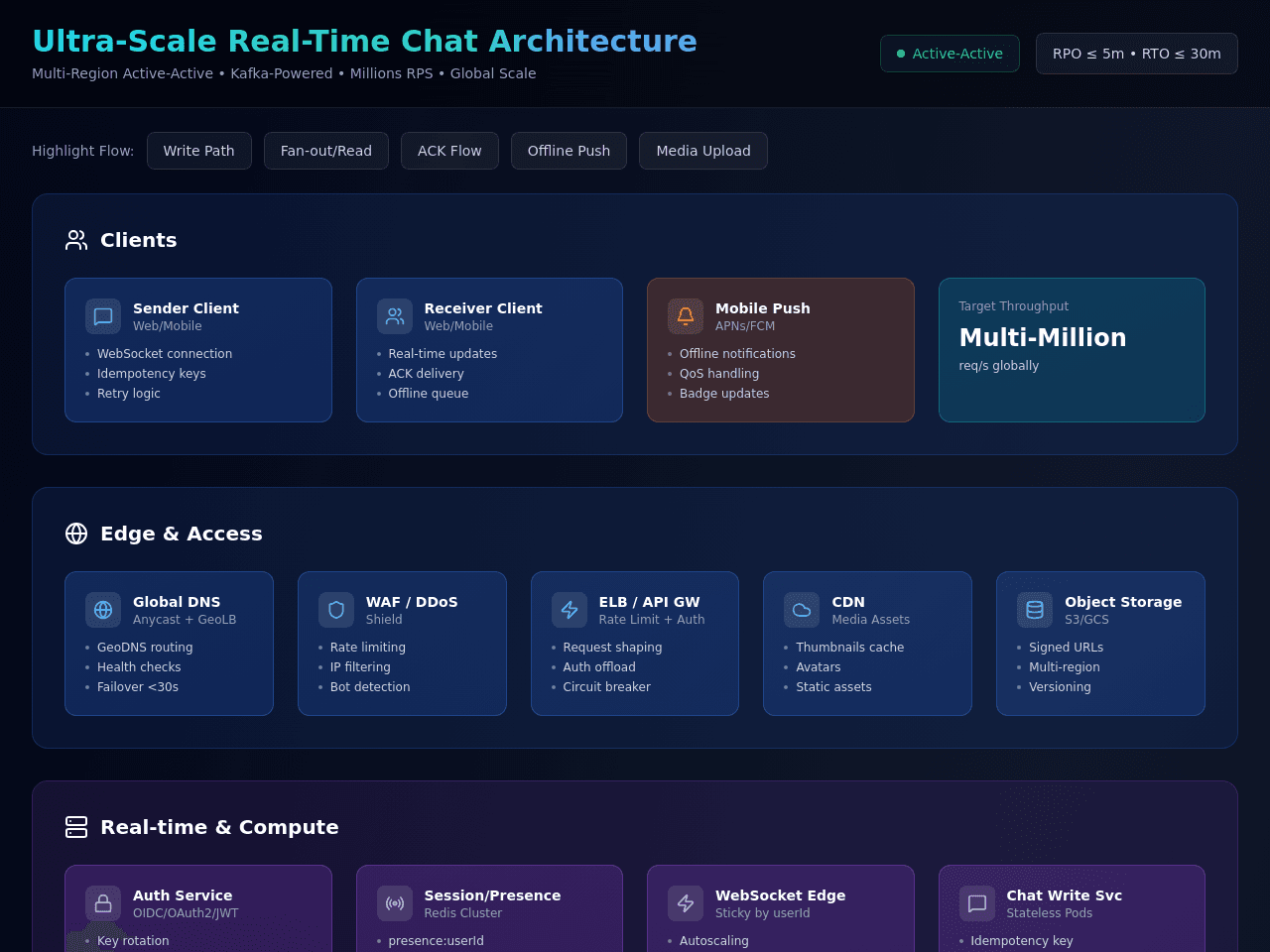1270x952 pixels.
Task: Click the Chat Write Svc card title
Action: [x=1065, y=895]
